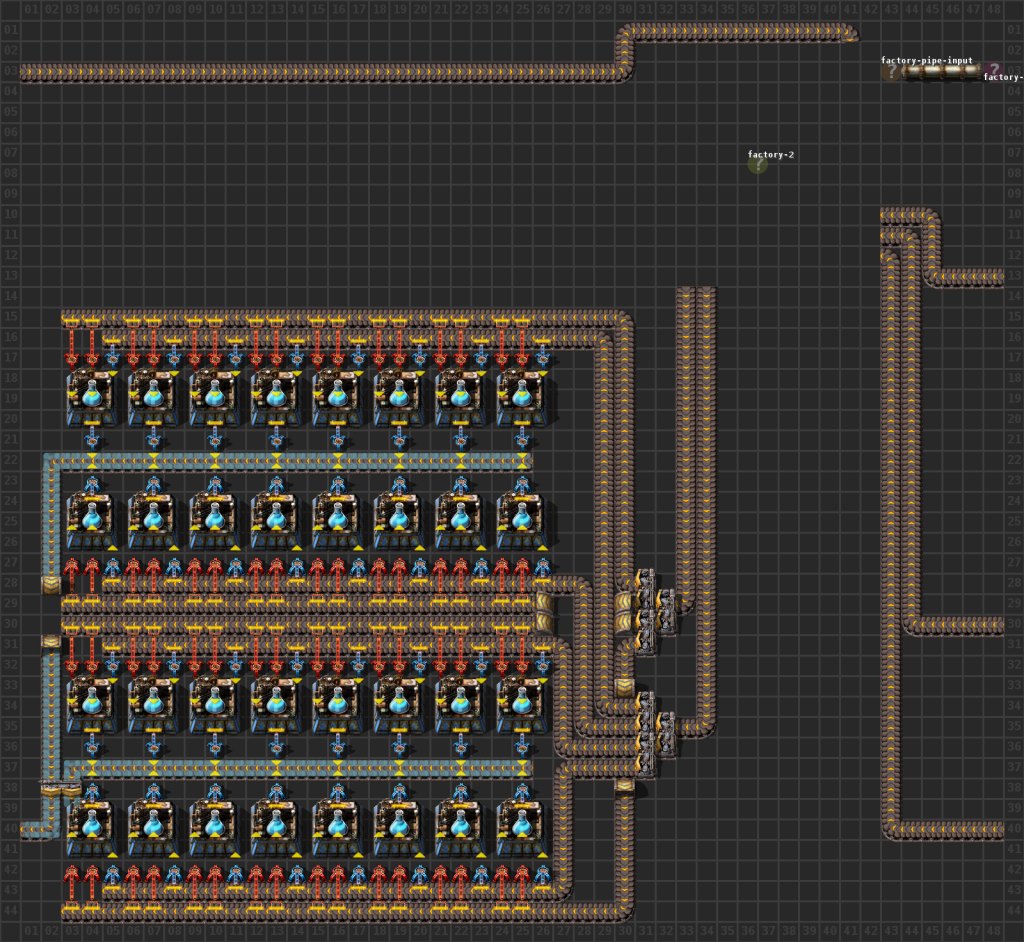Select the rightmost splitter in the upper splitter cluster
The image size is (1024, 942).
[665, 610]
